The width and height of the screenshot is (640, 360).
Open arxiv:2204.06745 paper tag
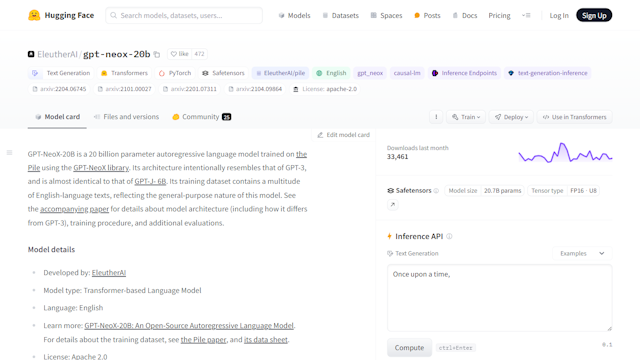[x=59, y=89]
